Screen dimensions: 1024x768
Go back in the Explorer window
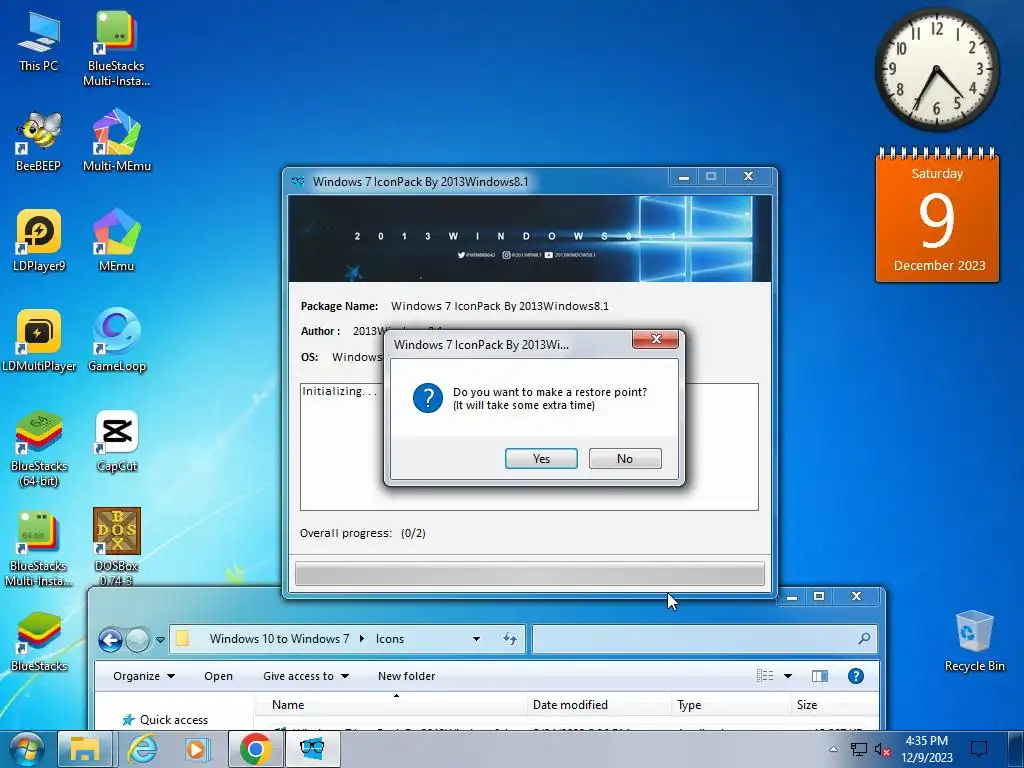(x=110, y=640)
